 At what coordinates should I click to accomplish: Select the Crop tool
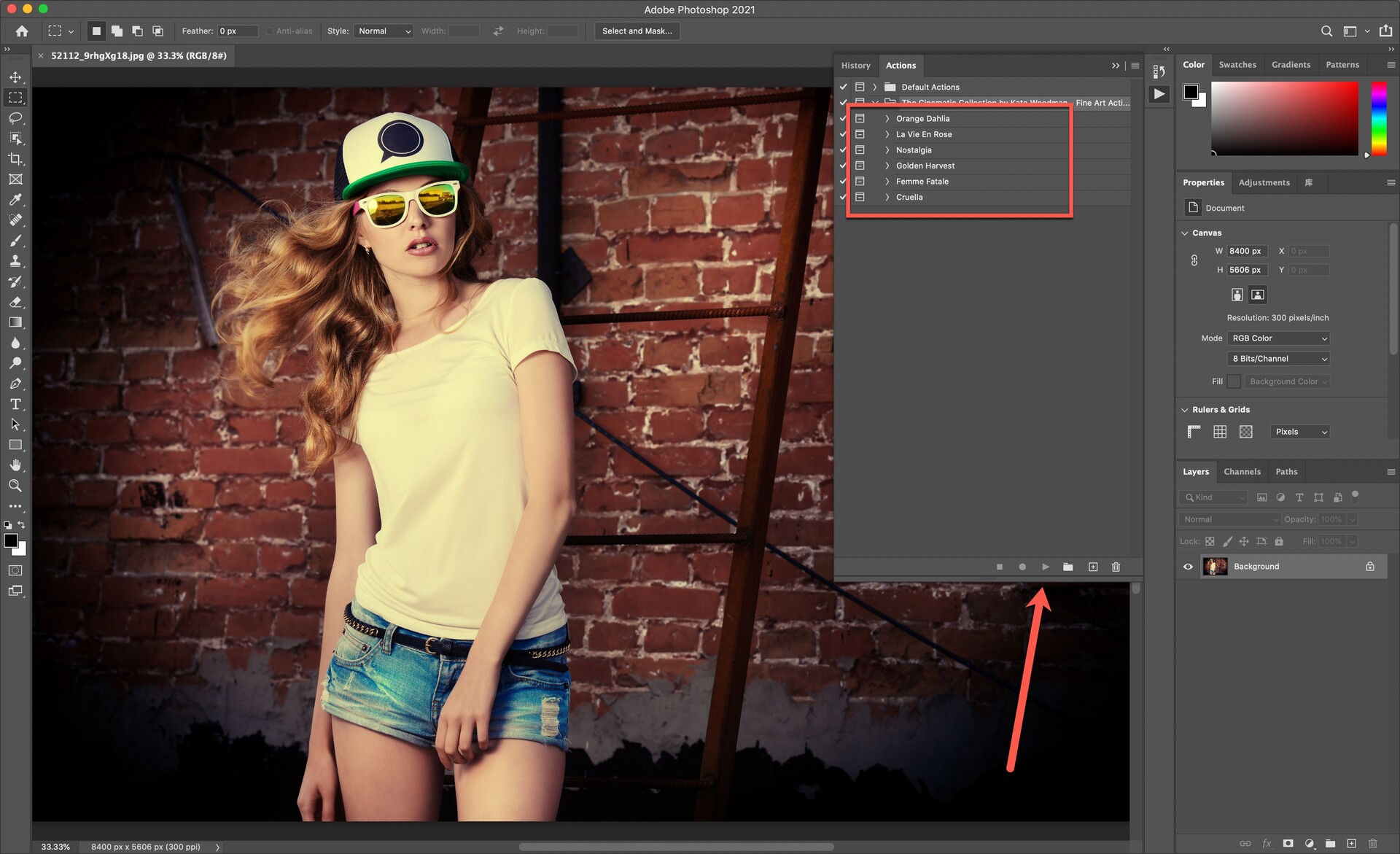(15, 159)
